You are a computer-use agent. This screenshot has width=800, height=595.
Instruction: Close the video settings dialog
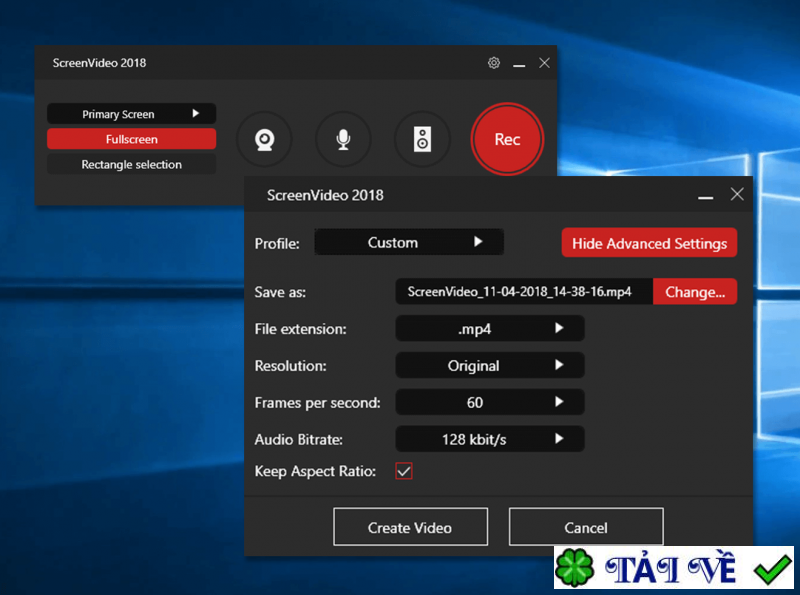pos(737,194)
